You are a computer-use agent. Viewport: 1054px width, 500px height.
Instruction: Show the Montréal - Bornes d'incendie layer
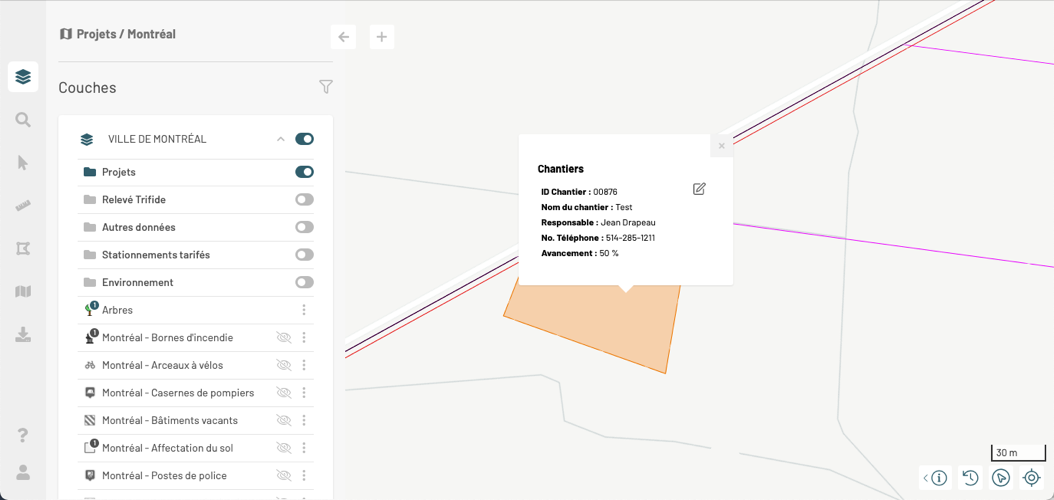pyautogui.click(x=284, y=338)
